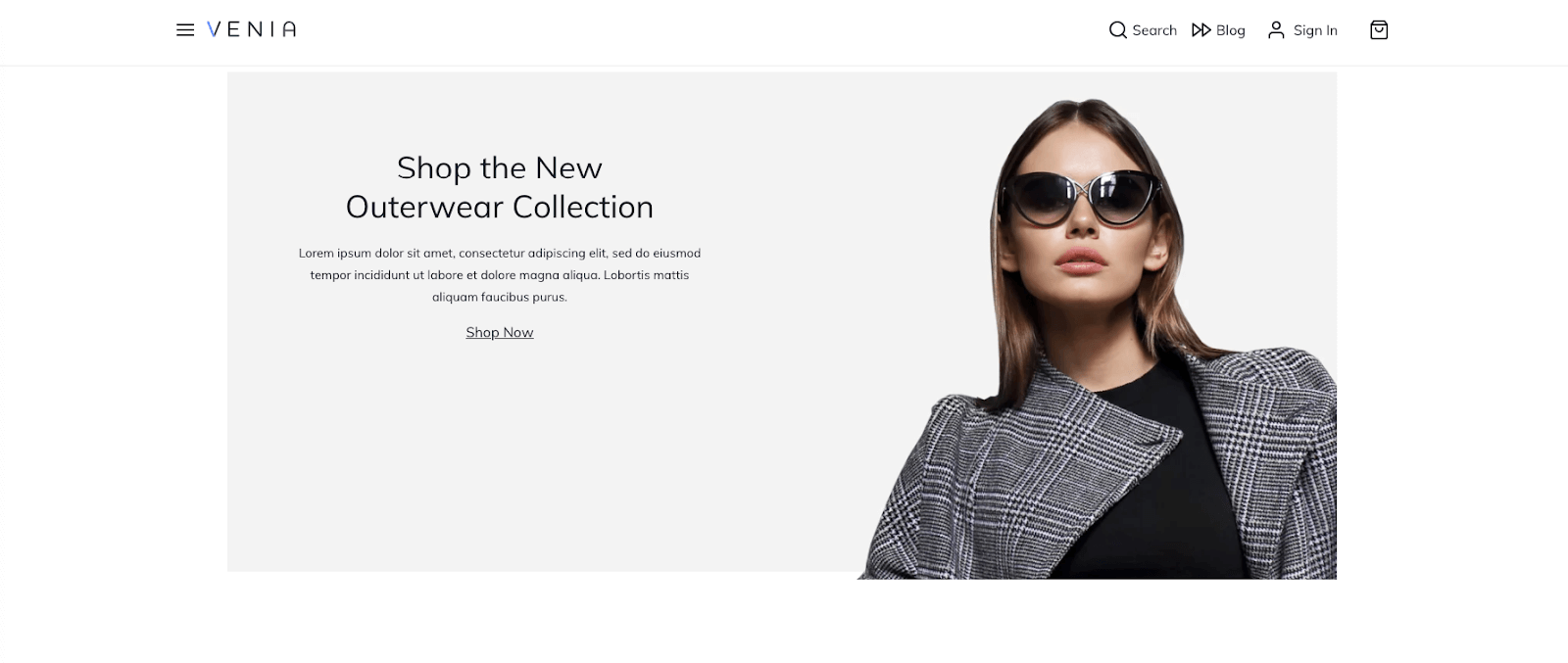Click the Sign In text
This screenshot has width=1568, height=663.
tap(1315, 30)
